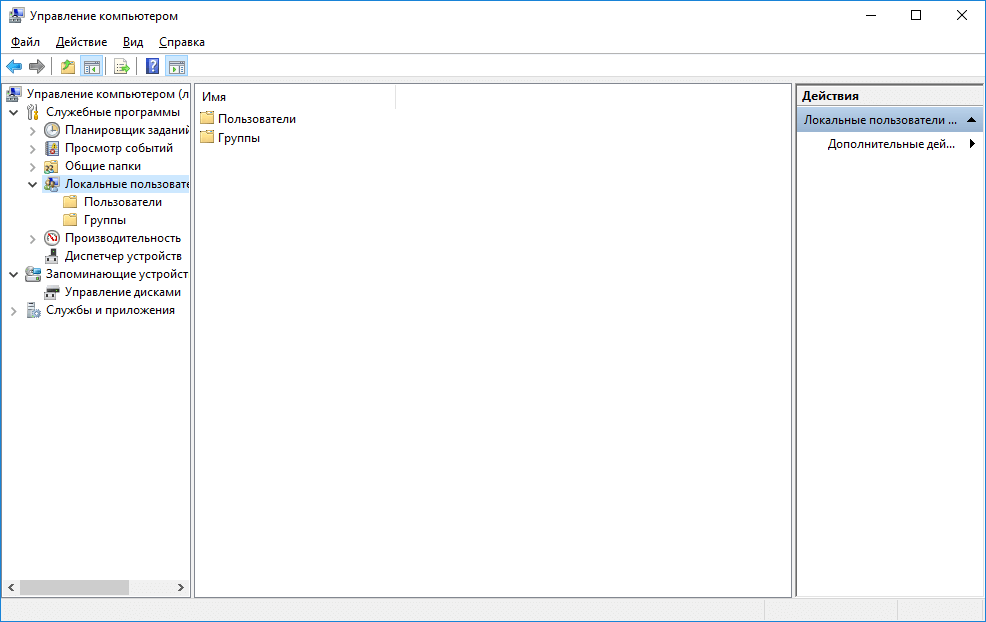Click Производительность label in tree
The height and width of the screenshot is (622, 986).
(123, 238)
